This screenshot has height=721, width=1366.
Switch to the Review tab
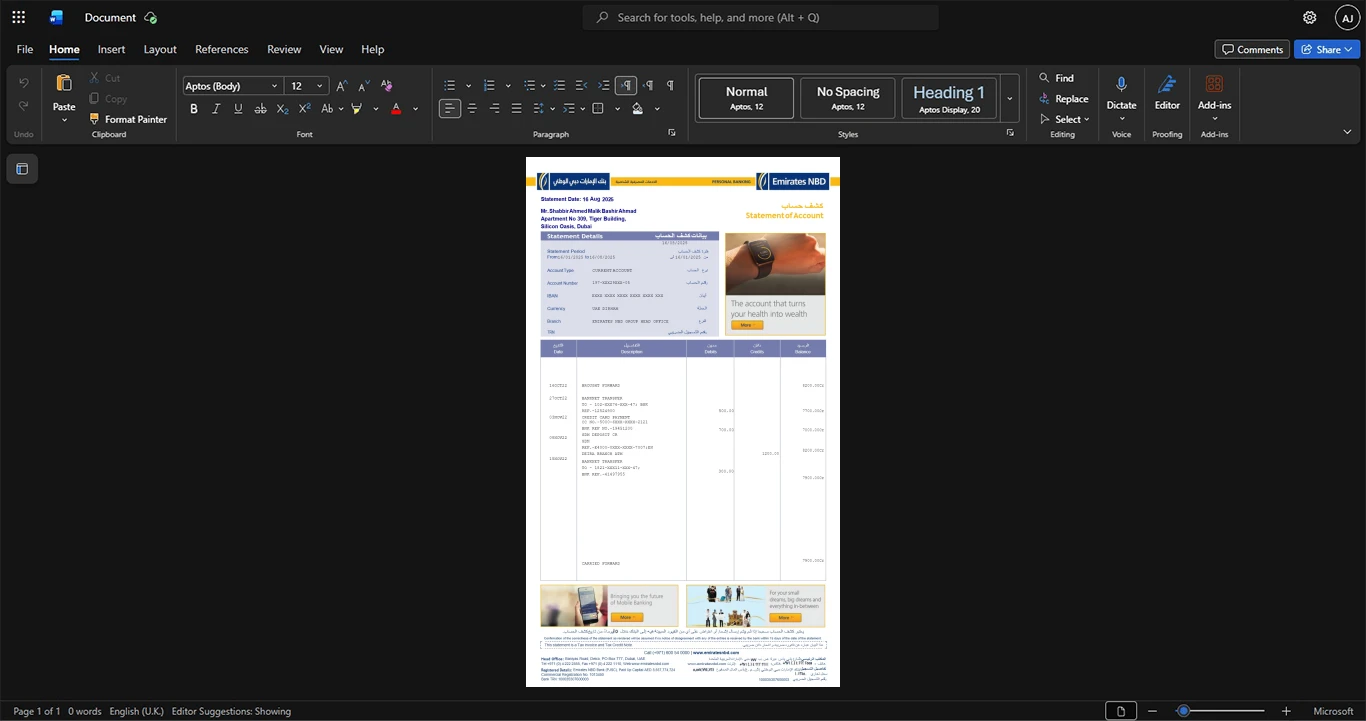coord(284,49)
